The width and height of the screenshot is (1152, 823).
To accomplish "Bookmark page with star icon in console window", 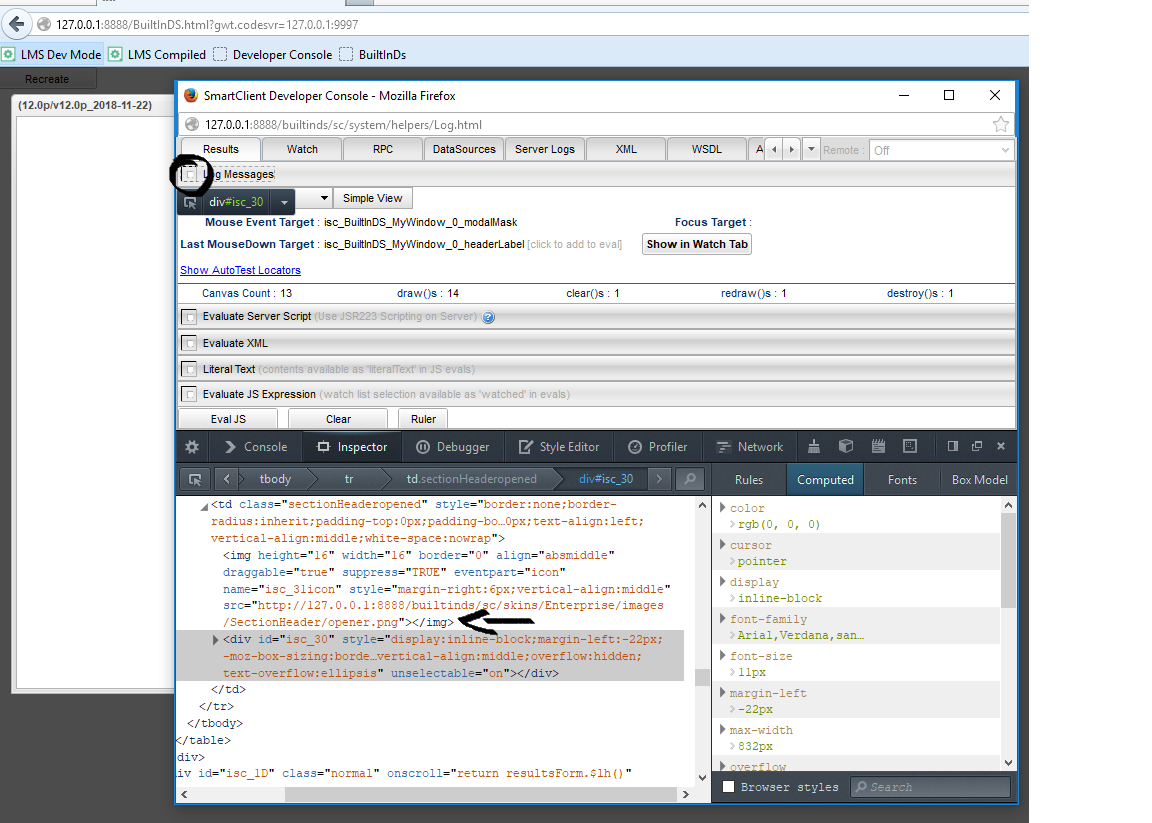I will tap(1000, 124).
